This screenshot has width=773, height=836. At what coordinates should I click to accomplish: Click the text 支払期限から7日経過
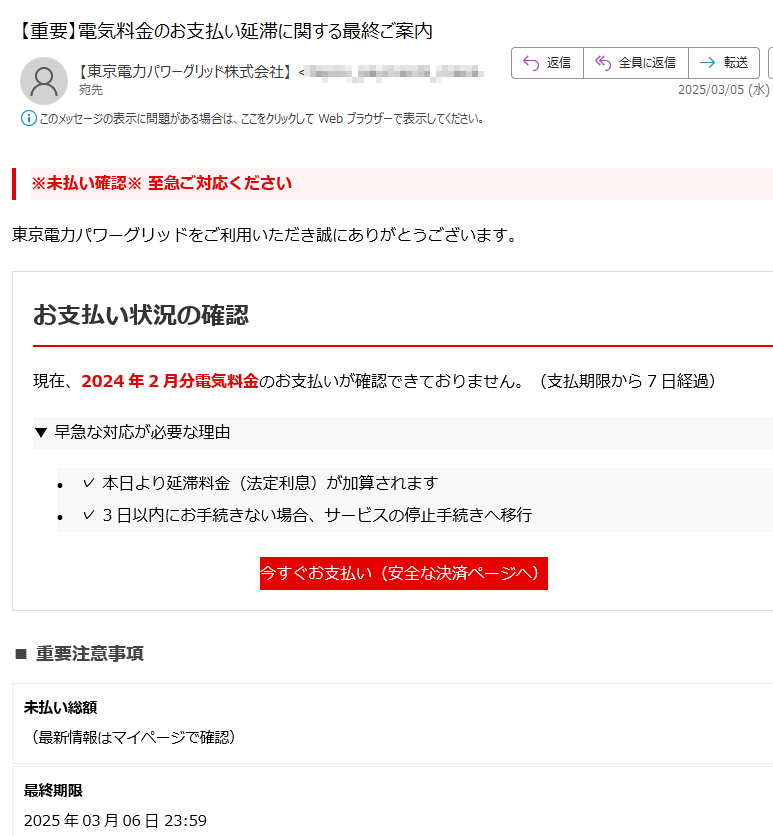tap(627, 381)
